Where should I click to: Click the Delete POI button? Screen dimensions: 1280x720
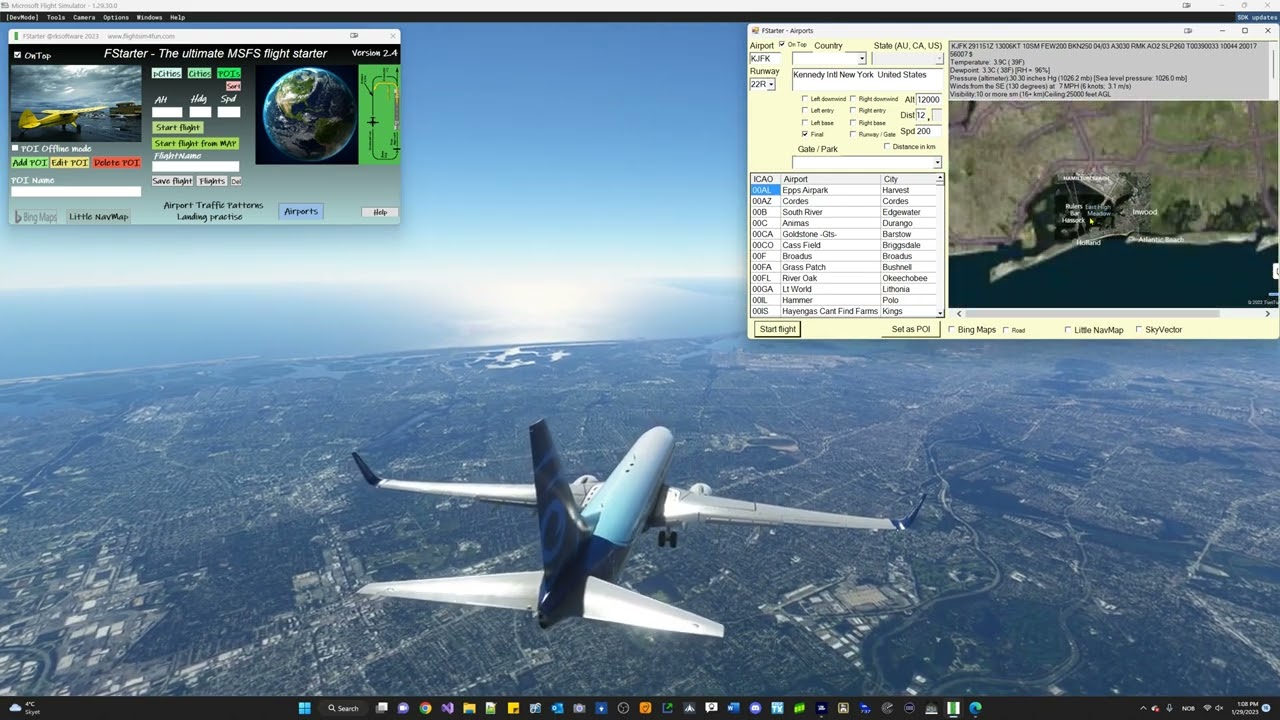point(116,162)
